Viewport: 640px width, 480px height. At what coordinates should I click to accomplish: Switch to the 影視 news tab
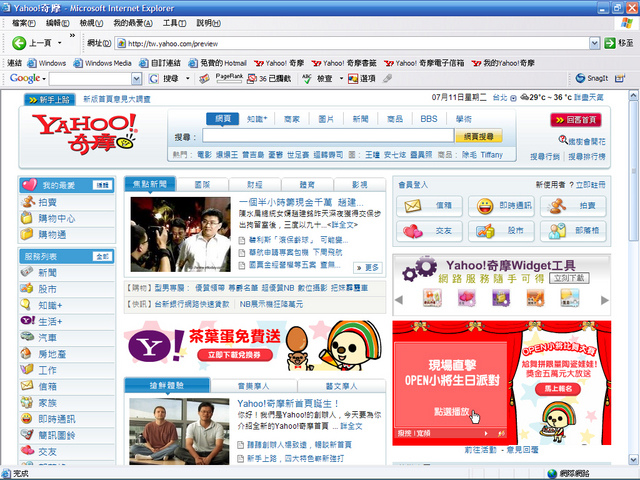click(x=360, y=184)
